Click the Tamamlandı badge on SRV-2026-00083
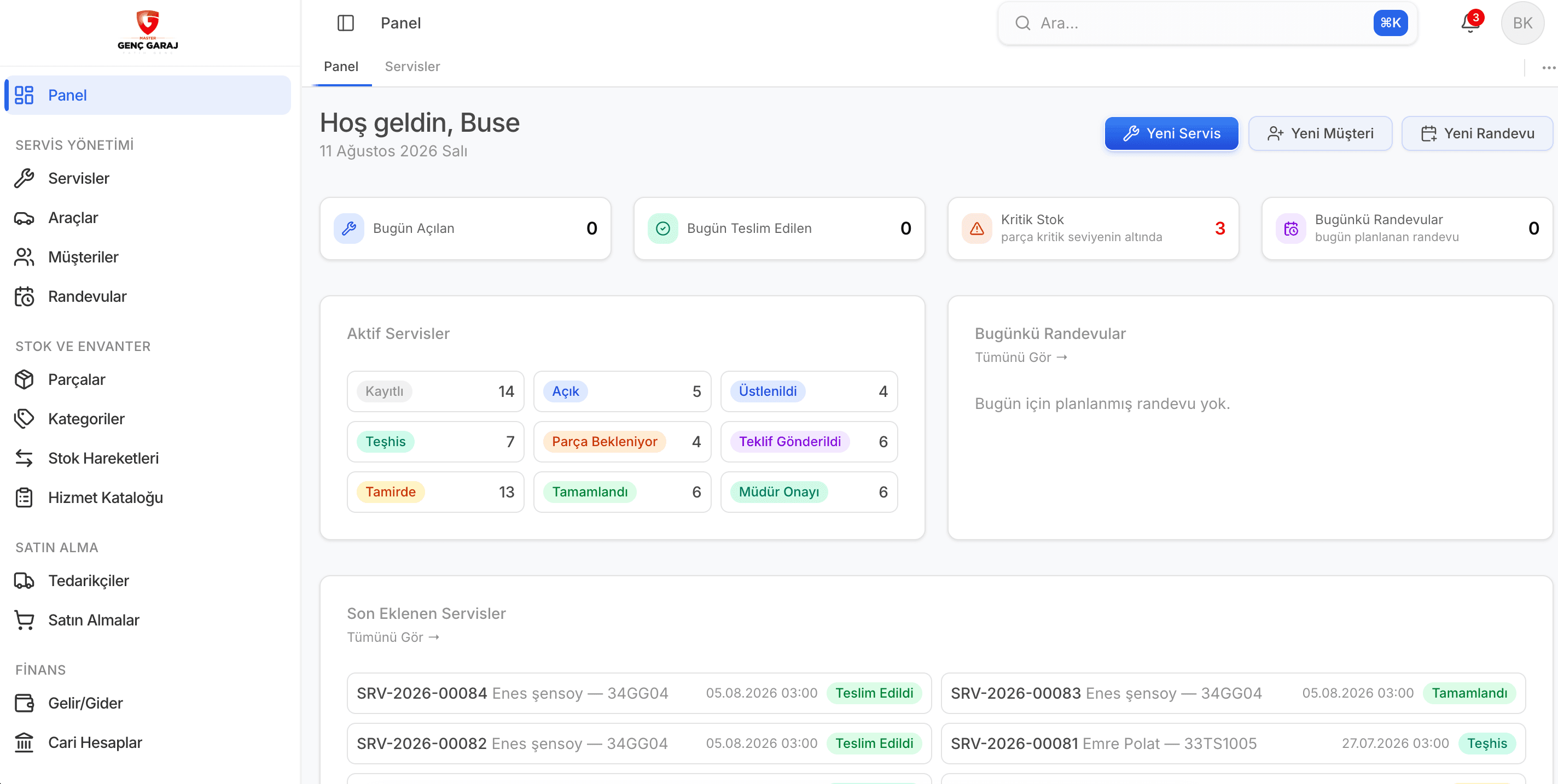 1469,693
